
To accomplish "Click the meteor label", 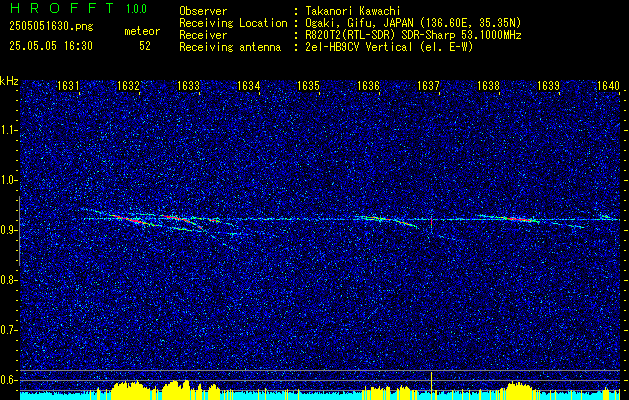I will coord(142,31).
